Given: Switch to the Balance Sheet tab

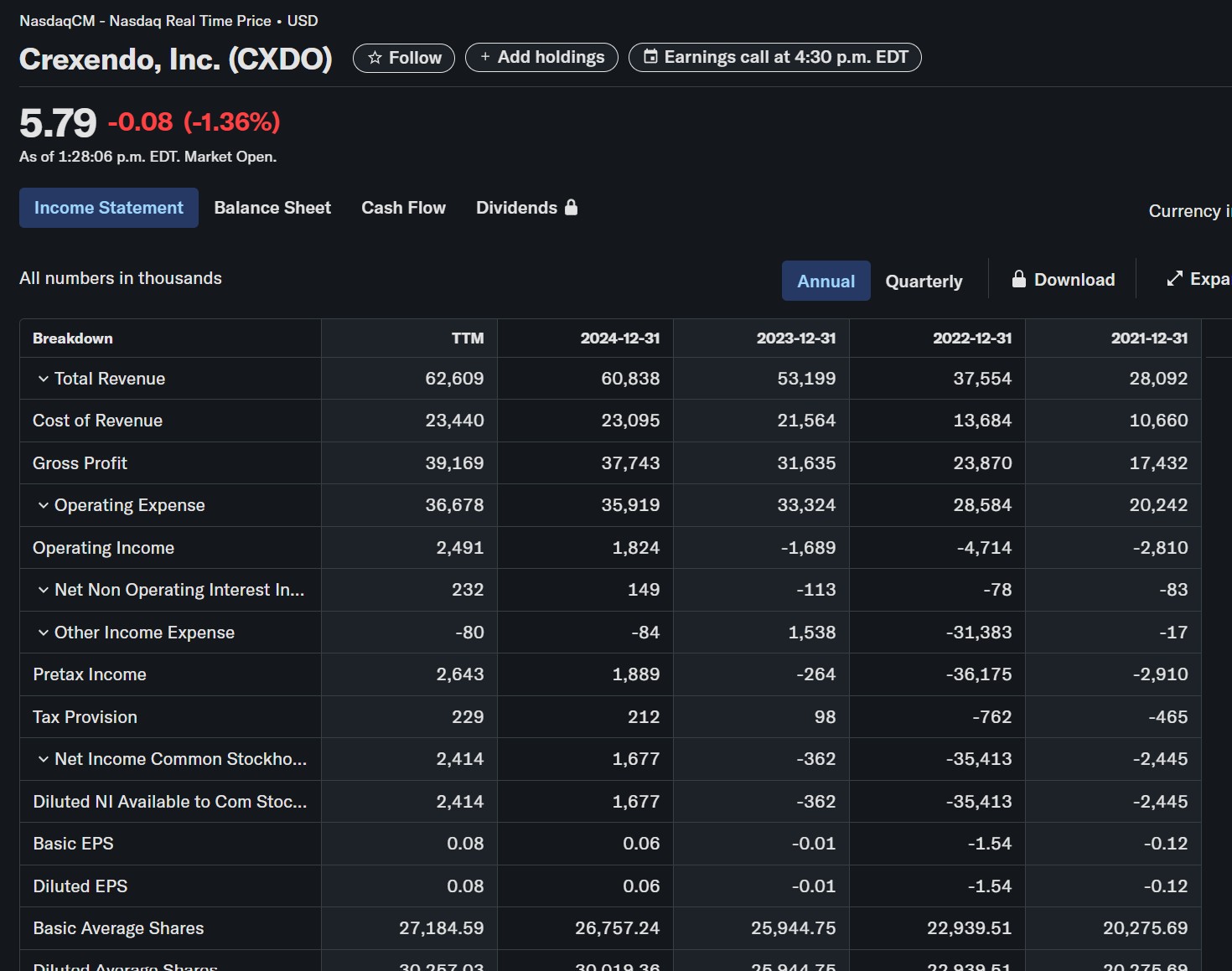Looking at the screenshot, I should point(272,208).
